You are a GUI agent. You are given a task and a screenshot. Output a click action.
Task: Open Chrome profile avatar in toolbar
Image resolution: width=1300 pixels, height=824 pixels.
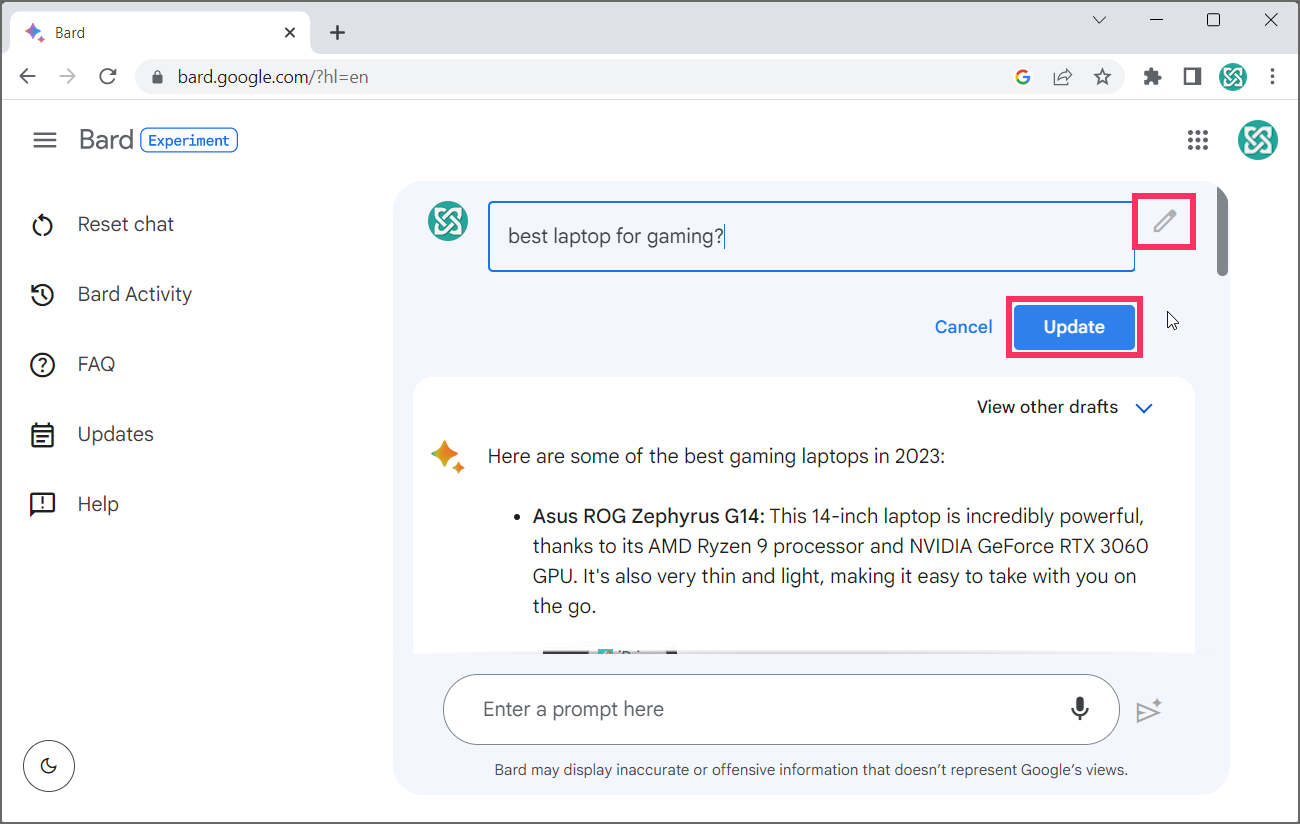tap(1232, 77)
